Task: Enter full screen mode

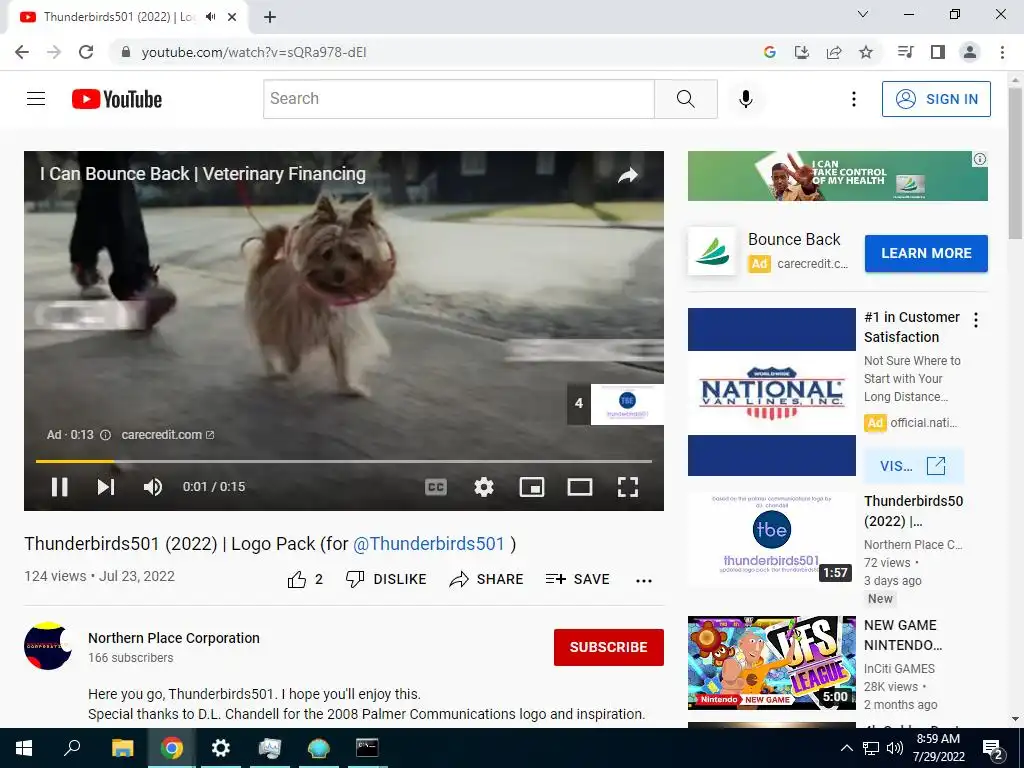Action: point(628,487)
